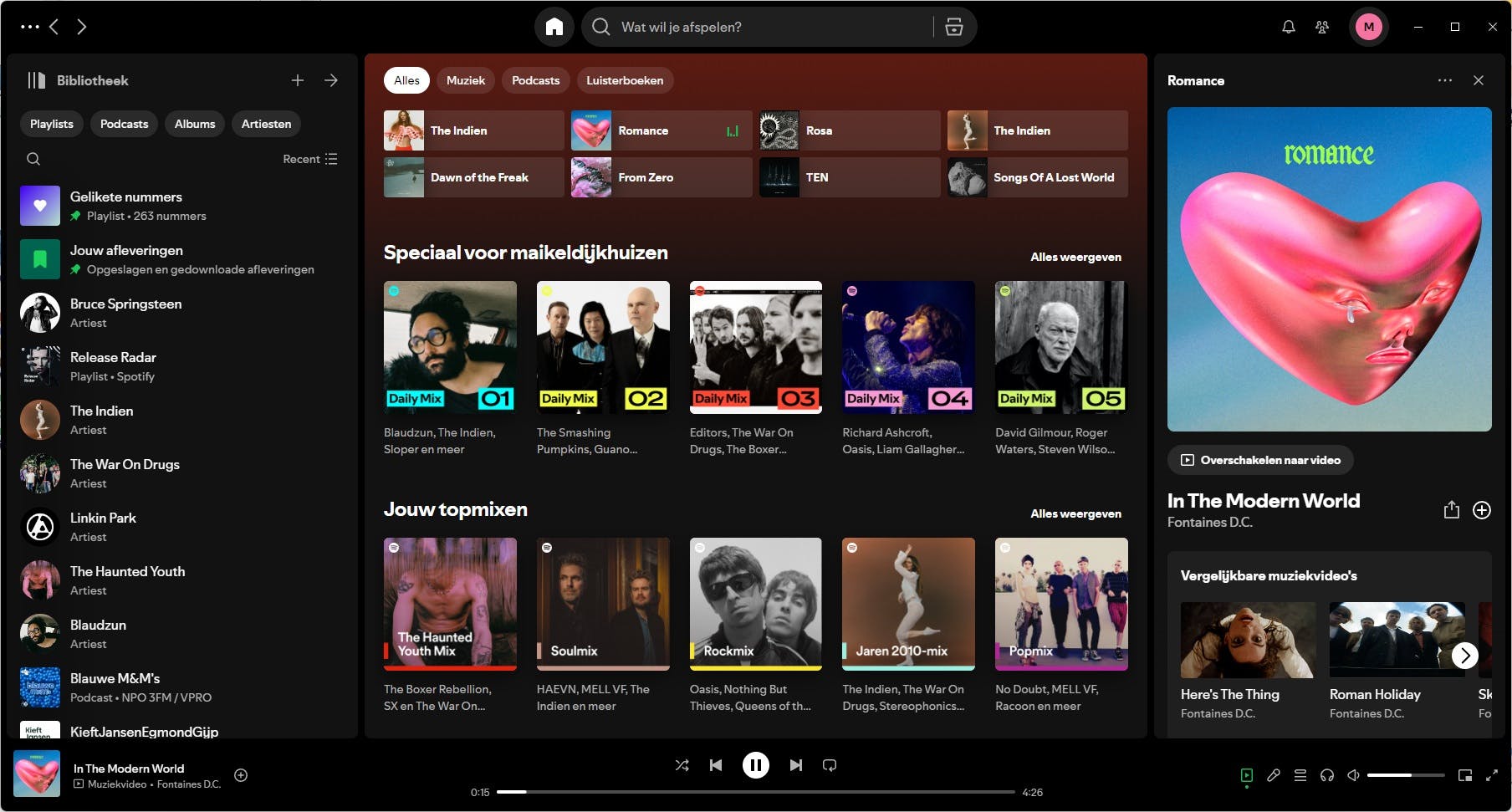Open the friends activity icon
Viewport: 1512px width, 812px height.
pos(1322,27)
